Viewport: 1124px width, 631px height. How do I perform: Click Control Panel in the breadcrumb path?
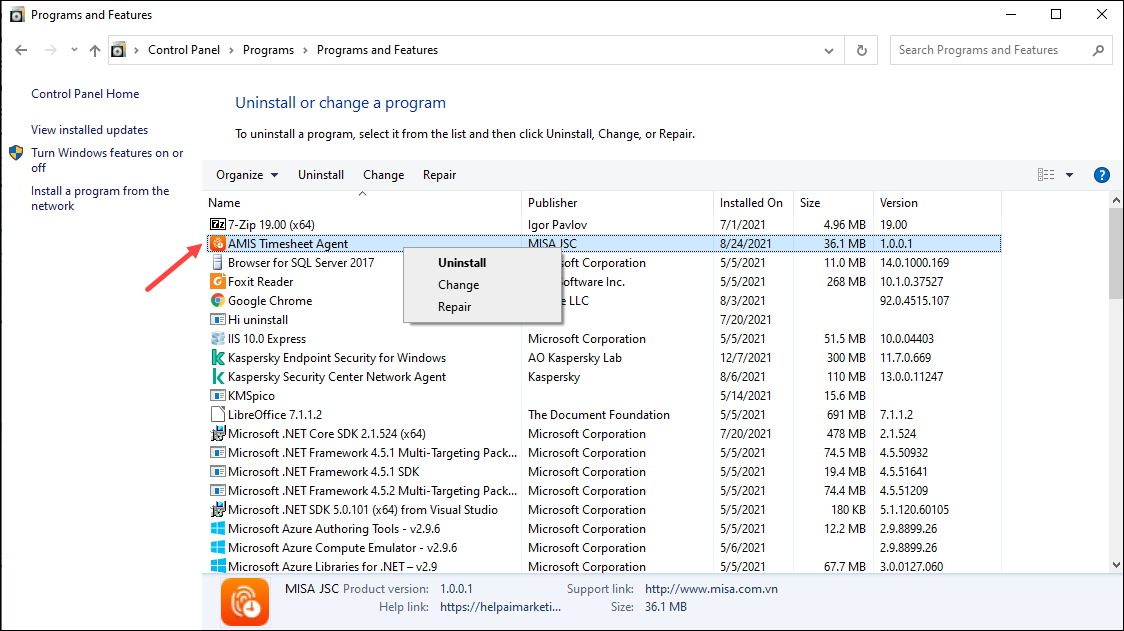(184, 50)
